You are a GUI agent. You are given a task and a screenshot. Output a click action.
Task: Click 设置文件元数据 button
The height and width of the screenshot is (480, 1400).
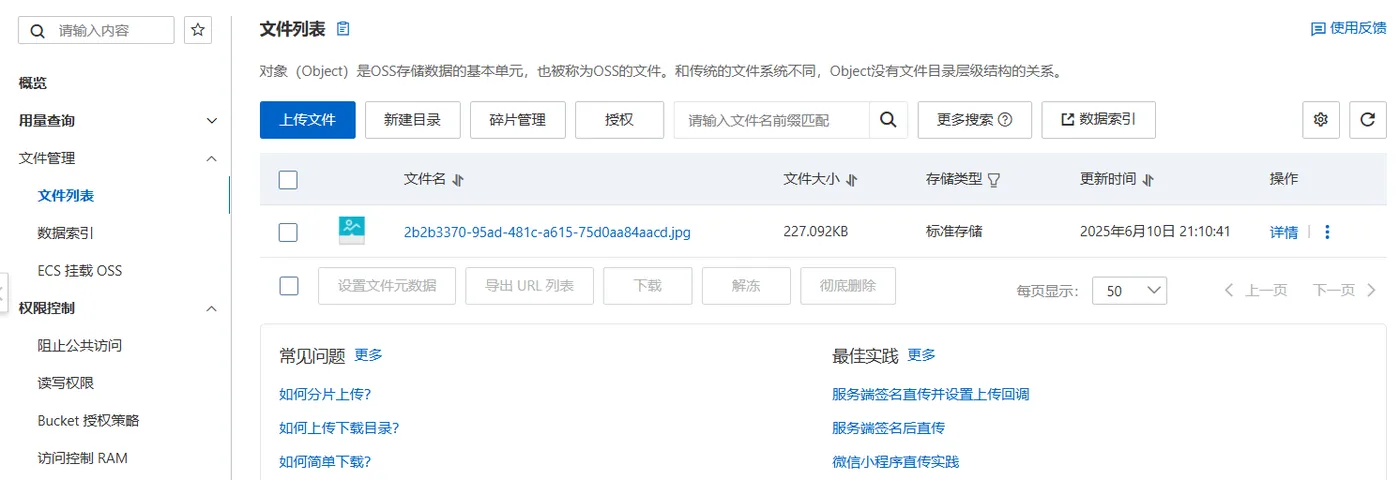[387, 286]
